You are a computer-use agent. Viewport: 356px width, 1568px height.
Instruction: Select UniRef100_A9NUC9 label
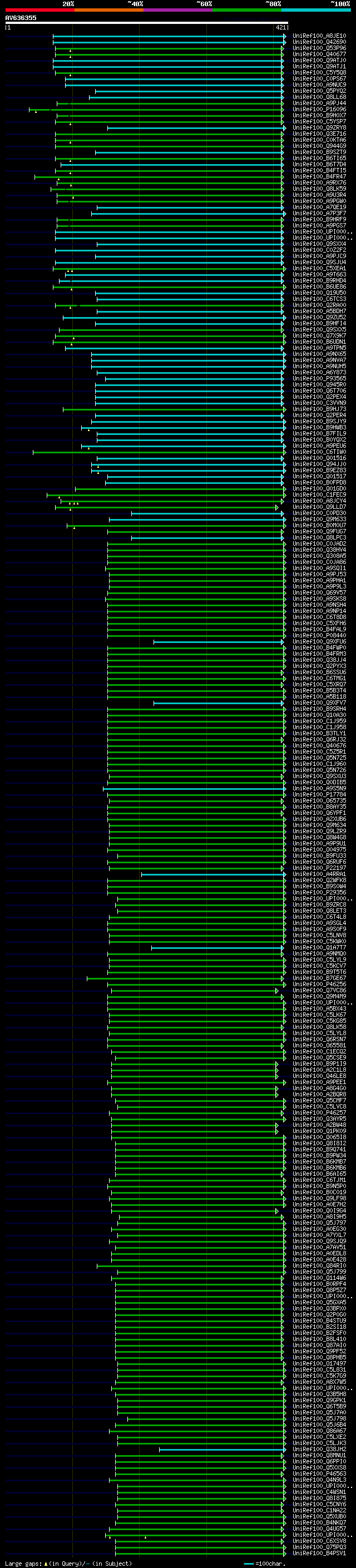[x=319, y=85]
